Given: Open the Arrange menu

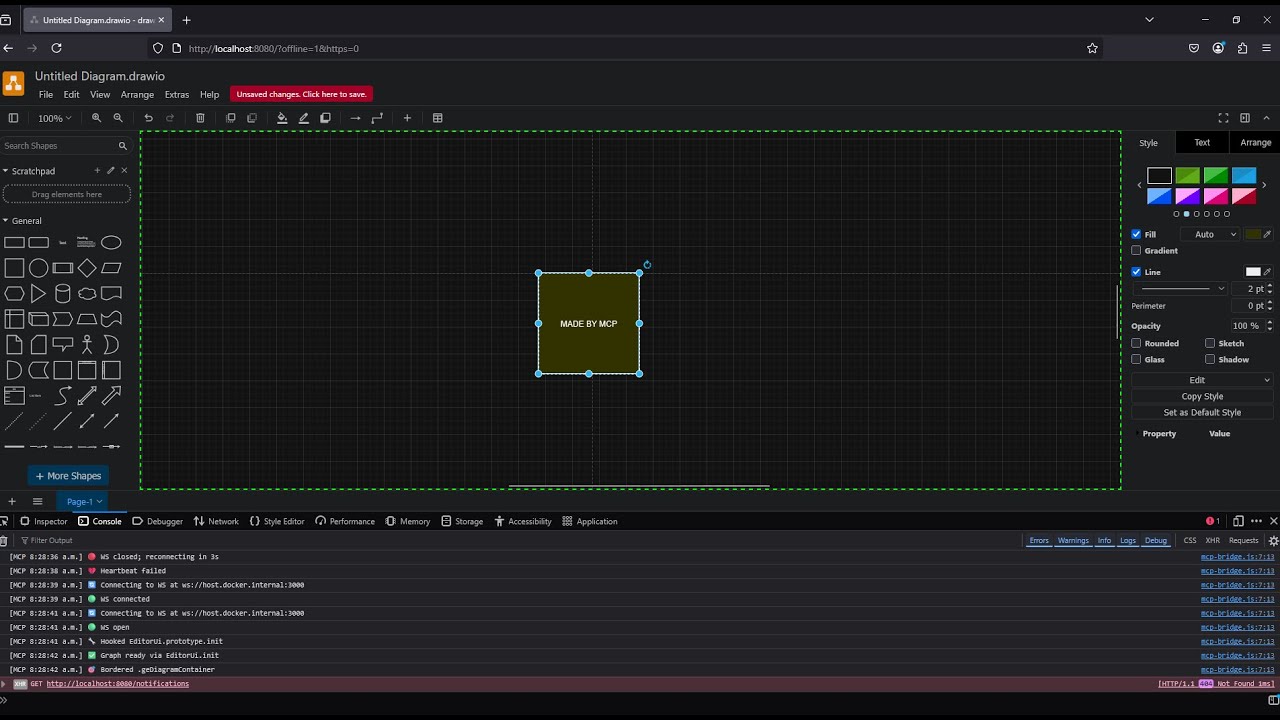Looking at the screenshot, I should coord(137,95).
